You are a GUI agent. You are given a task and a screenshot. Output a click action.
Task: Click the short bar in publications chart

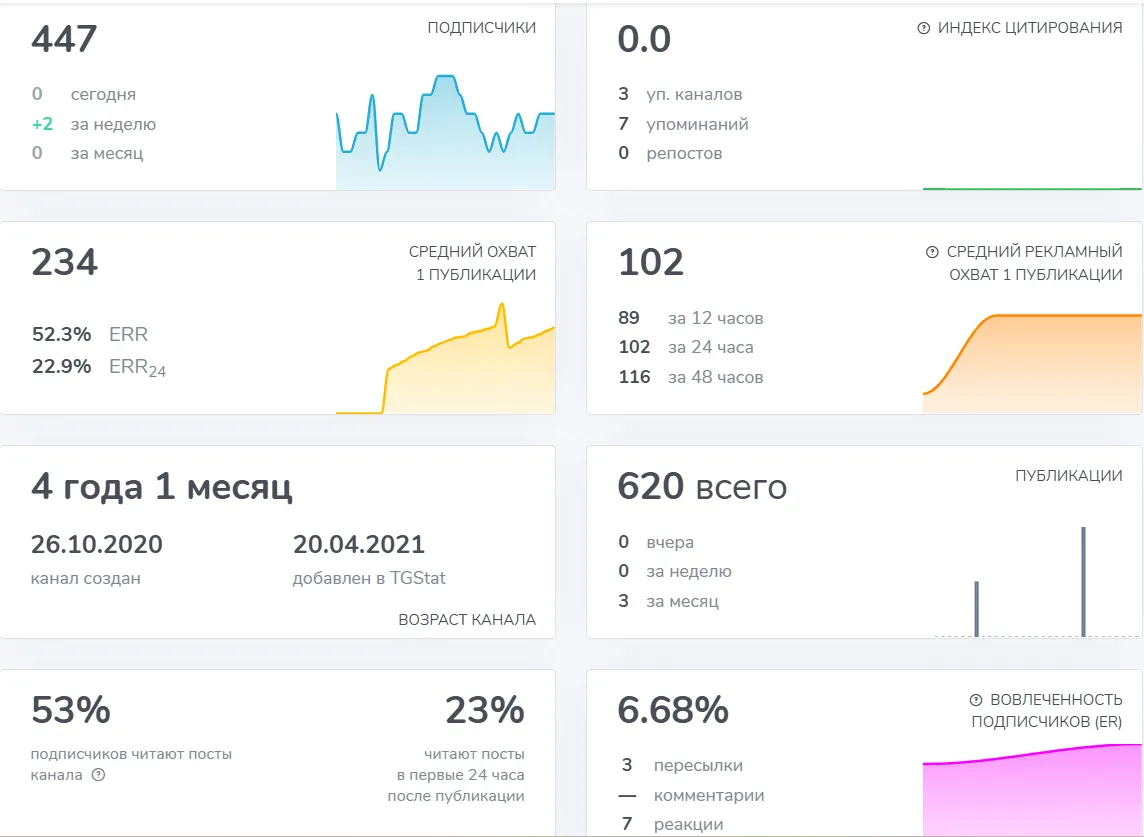977,609
